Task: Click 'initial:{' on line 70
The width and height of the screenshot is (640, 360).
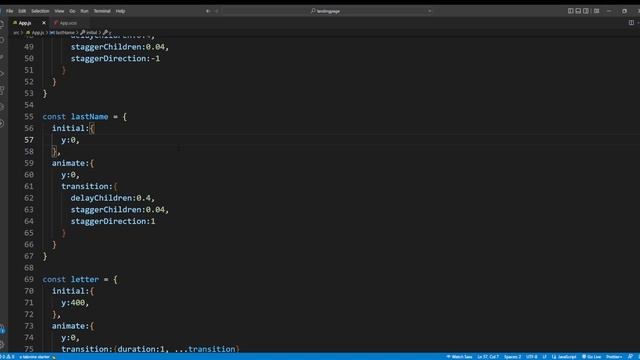Action: pos(73,291)
